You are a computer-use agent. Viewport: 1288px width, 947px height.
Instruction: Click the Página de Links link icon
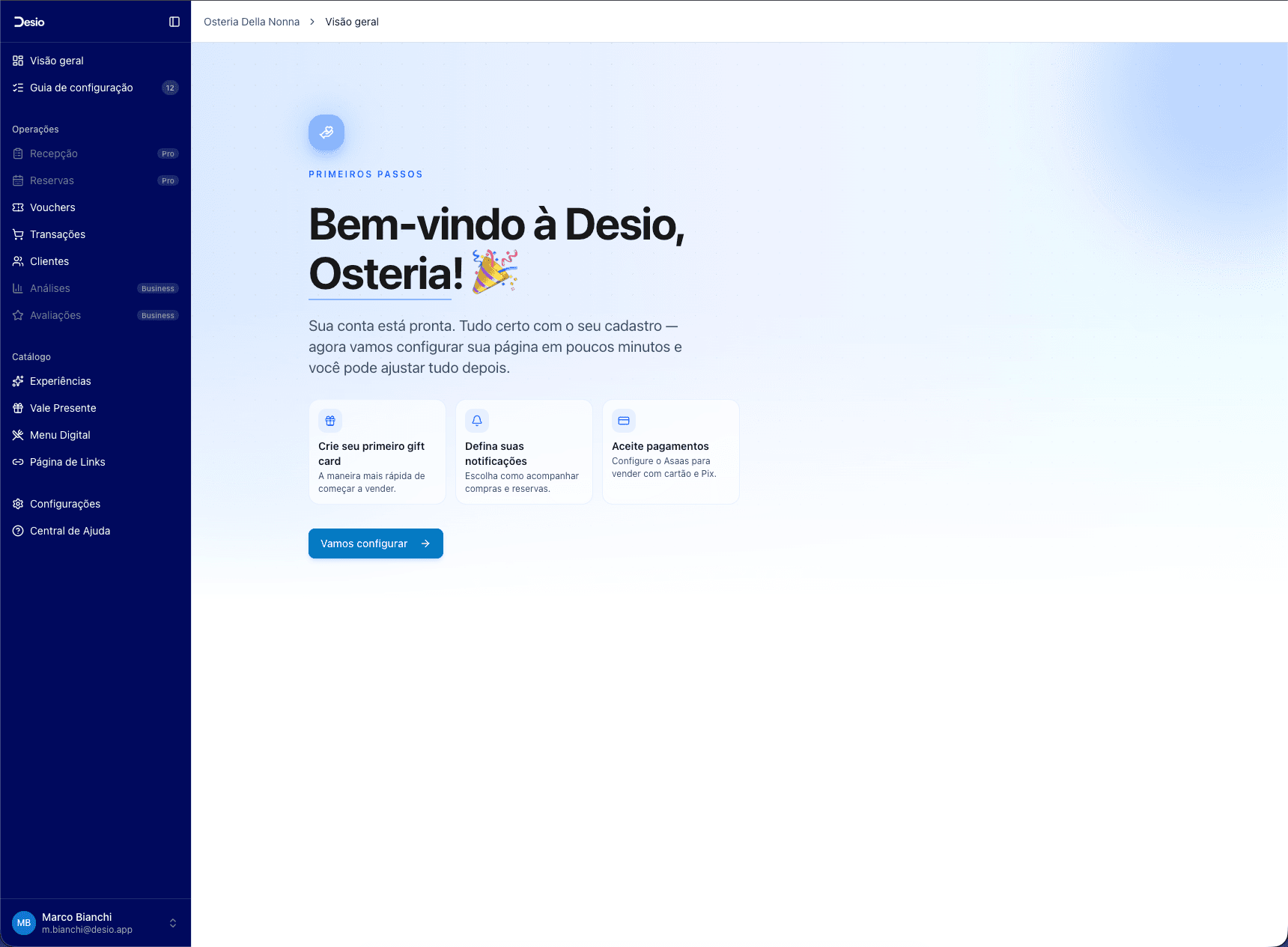click(x=18, y=462)
